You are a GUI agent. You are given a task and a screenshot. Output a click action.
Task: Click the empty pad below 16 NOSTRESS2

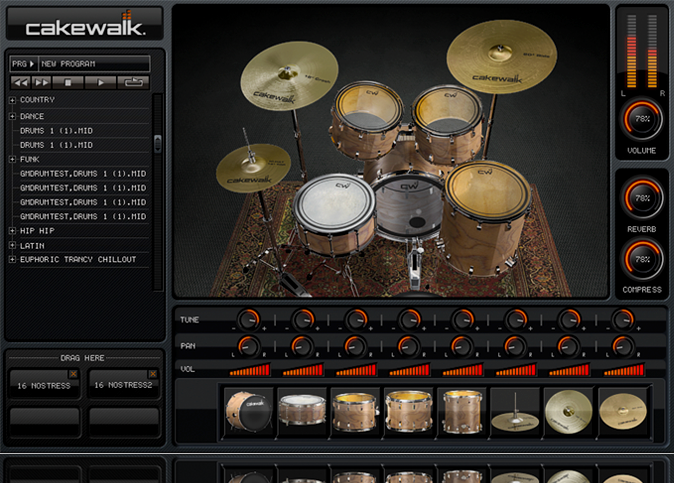point(124,421)
